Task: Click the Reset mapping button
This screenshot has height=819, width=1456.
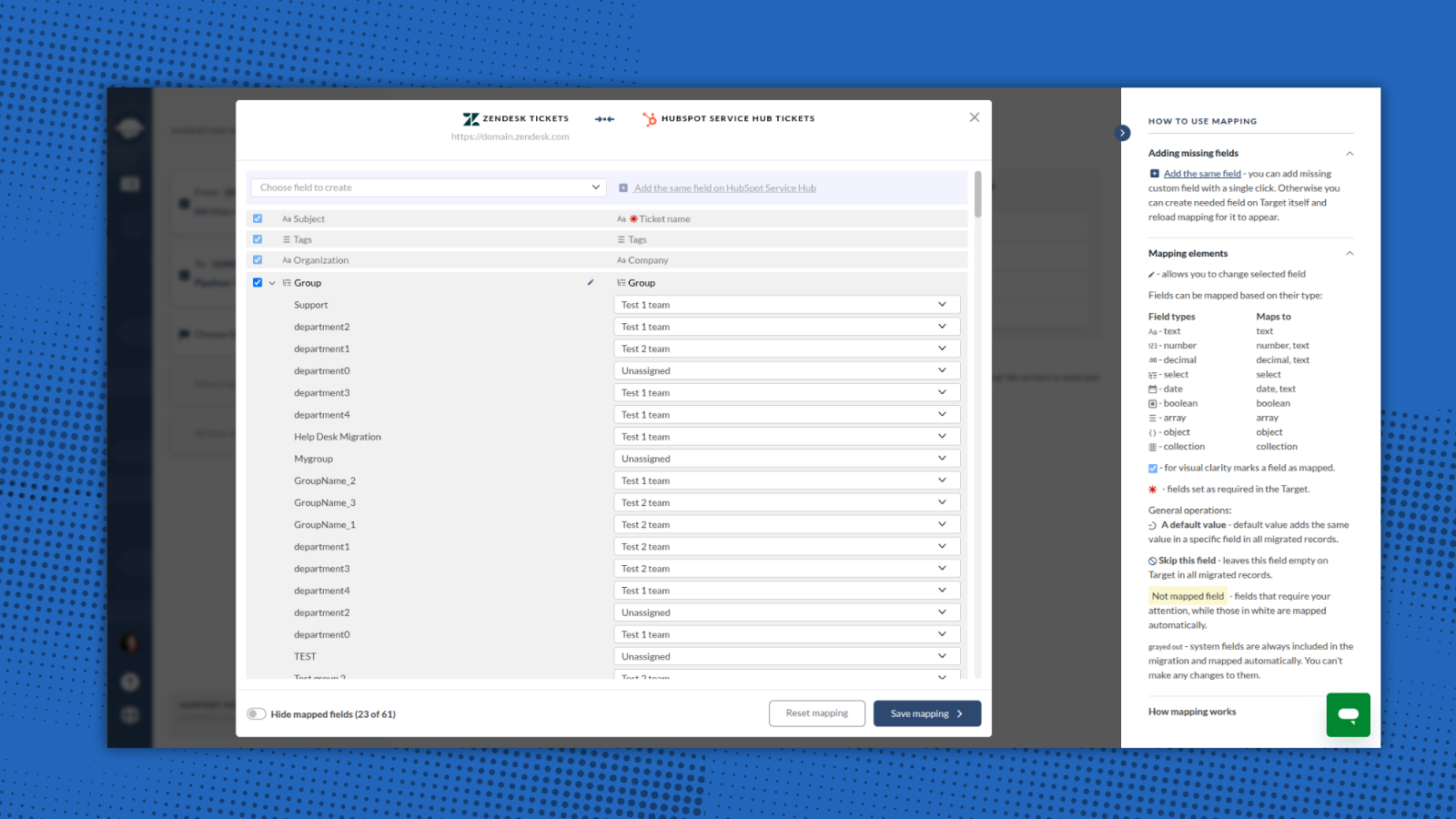Action: 816,713
